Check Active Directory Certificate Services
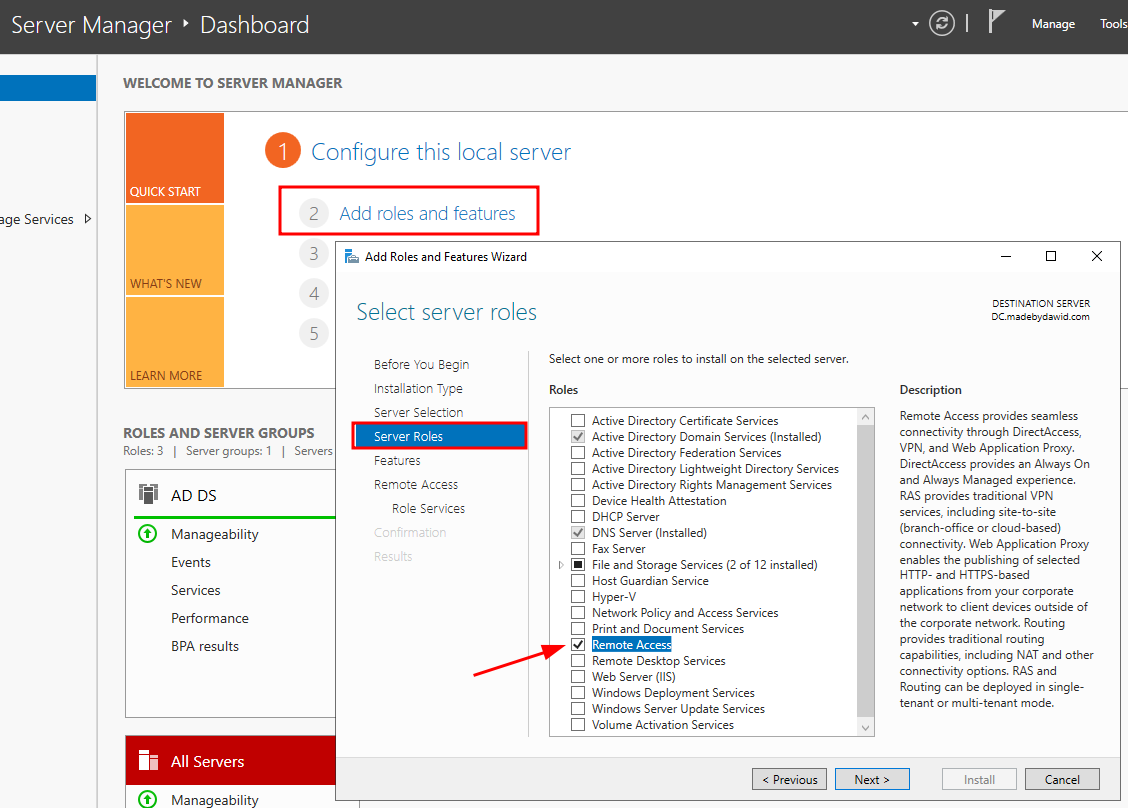 (x=578, y=420)
